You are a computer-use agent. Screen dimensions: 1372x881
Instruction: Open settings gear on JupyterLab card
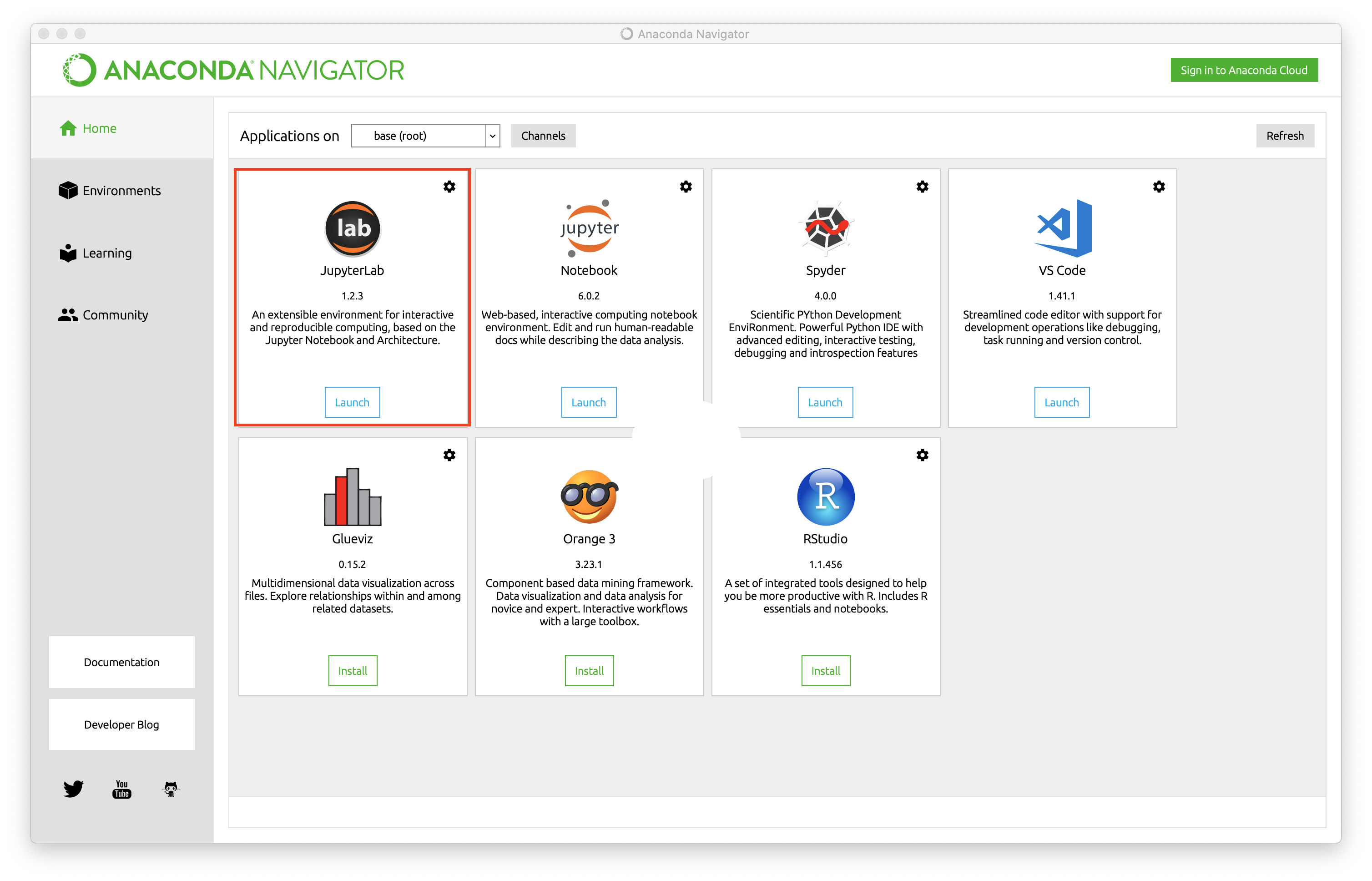coord(449,187)
